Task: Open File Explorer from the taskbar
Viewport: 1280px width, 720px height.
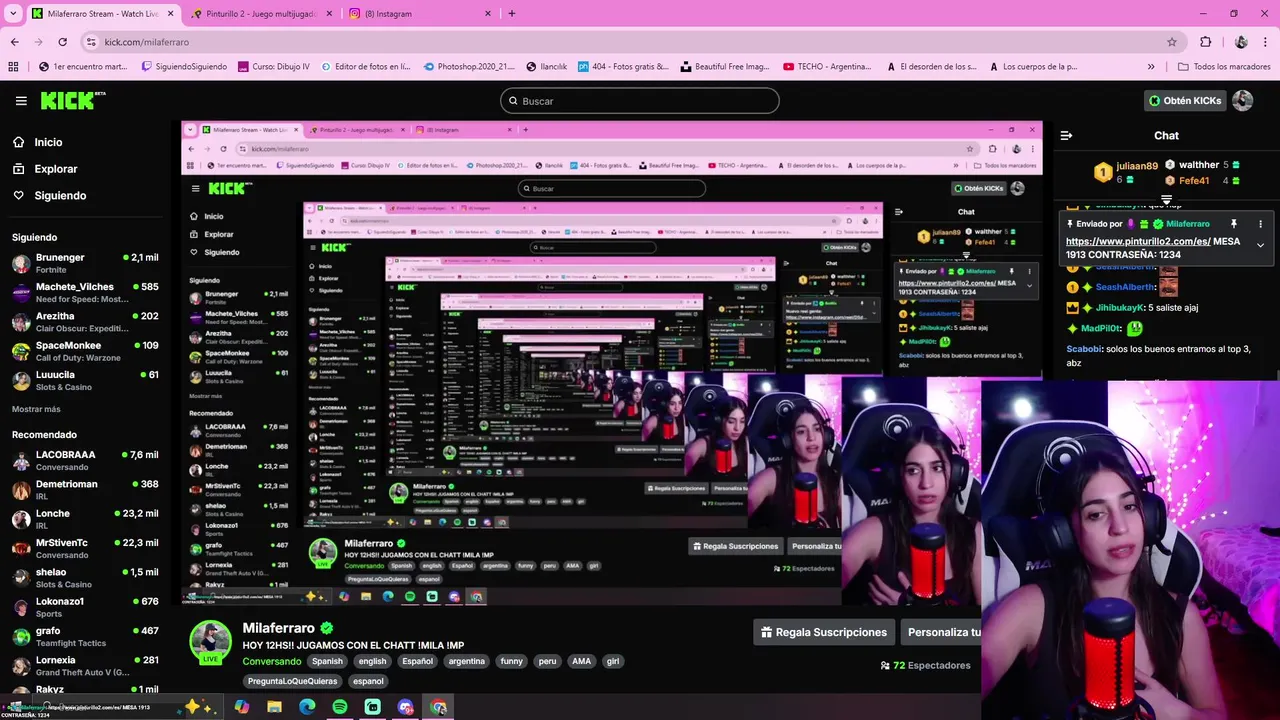Action: (274, 707)
